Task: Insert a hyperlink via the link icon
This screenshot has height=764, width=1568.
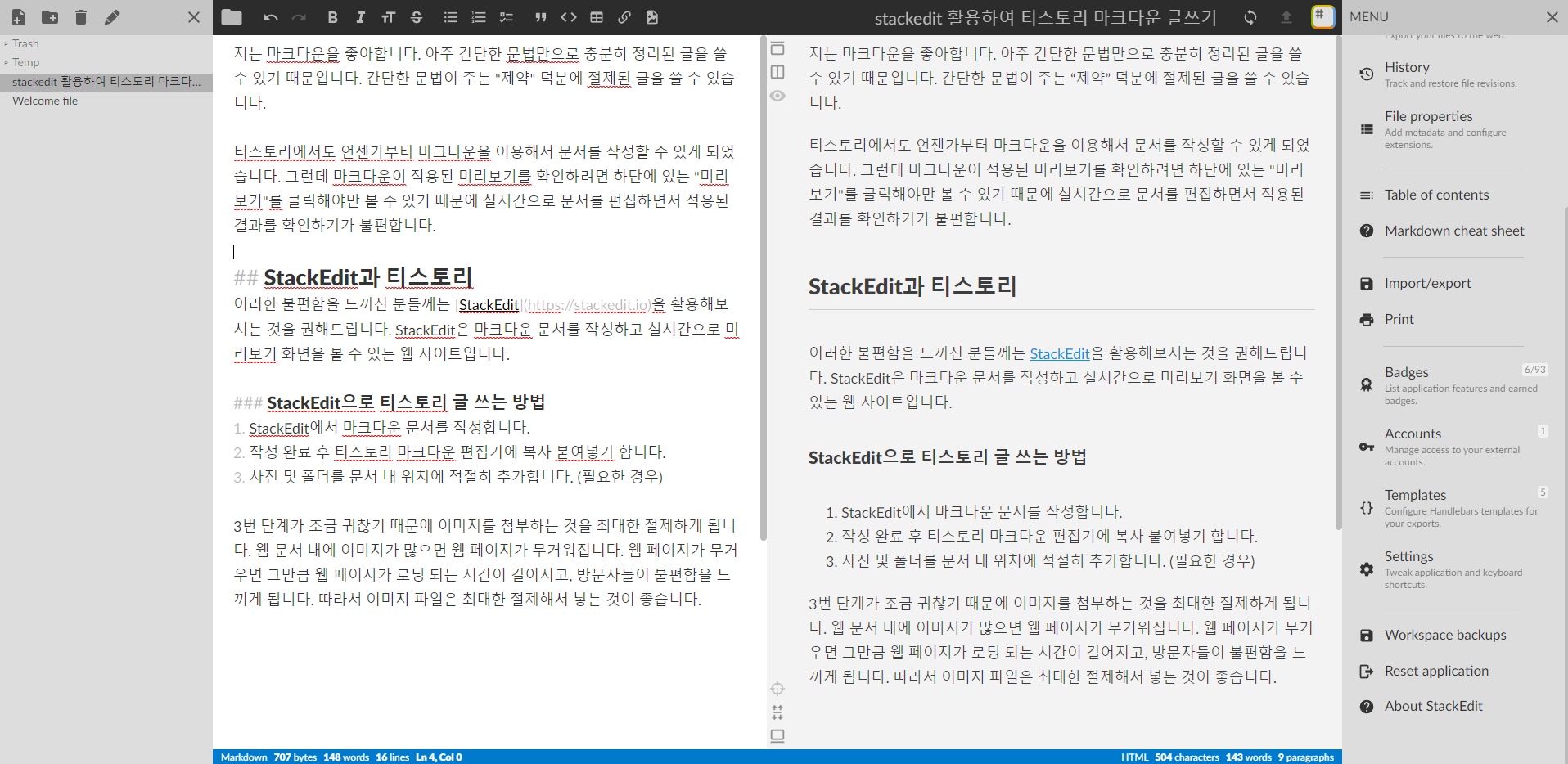Action: [x=624, y=17]
